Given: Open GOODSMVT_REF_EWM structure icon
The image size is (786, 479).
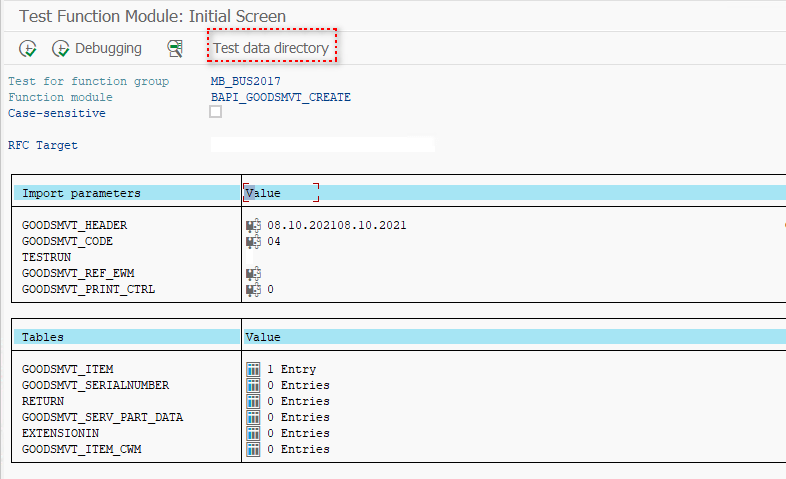Looking at the screenshot, I should pyautogui.click(x=253, y=273).
